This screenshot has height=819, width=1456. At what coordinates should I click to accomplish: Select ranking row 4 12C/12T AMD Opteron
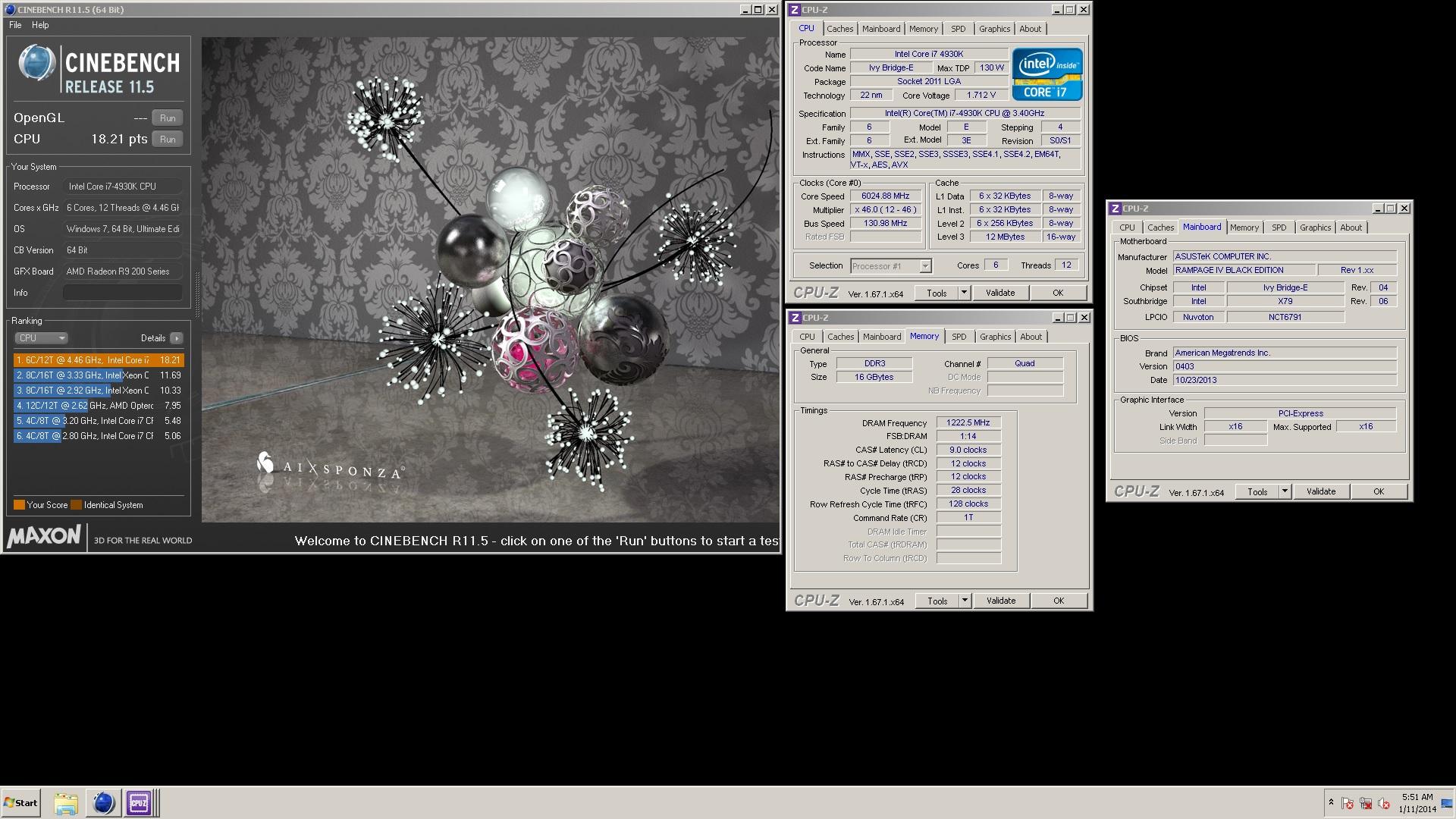(99, 406)
